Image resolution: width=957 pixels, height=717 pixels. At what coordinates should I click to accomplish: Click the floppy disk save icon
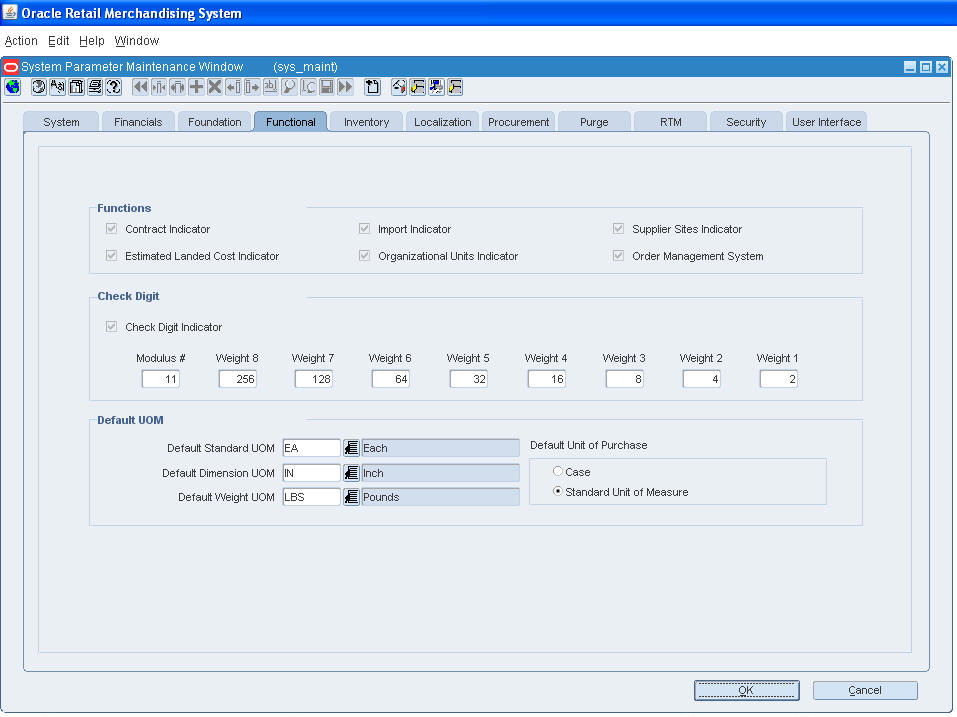point(327,87)
